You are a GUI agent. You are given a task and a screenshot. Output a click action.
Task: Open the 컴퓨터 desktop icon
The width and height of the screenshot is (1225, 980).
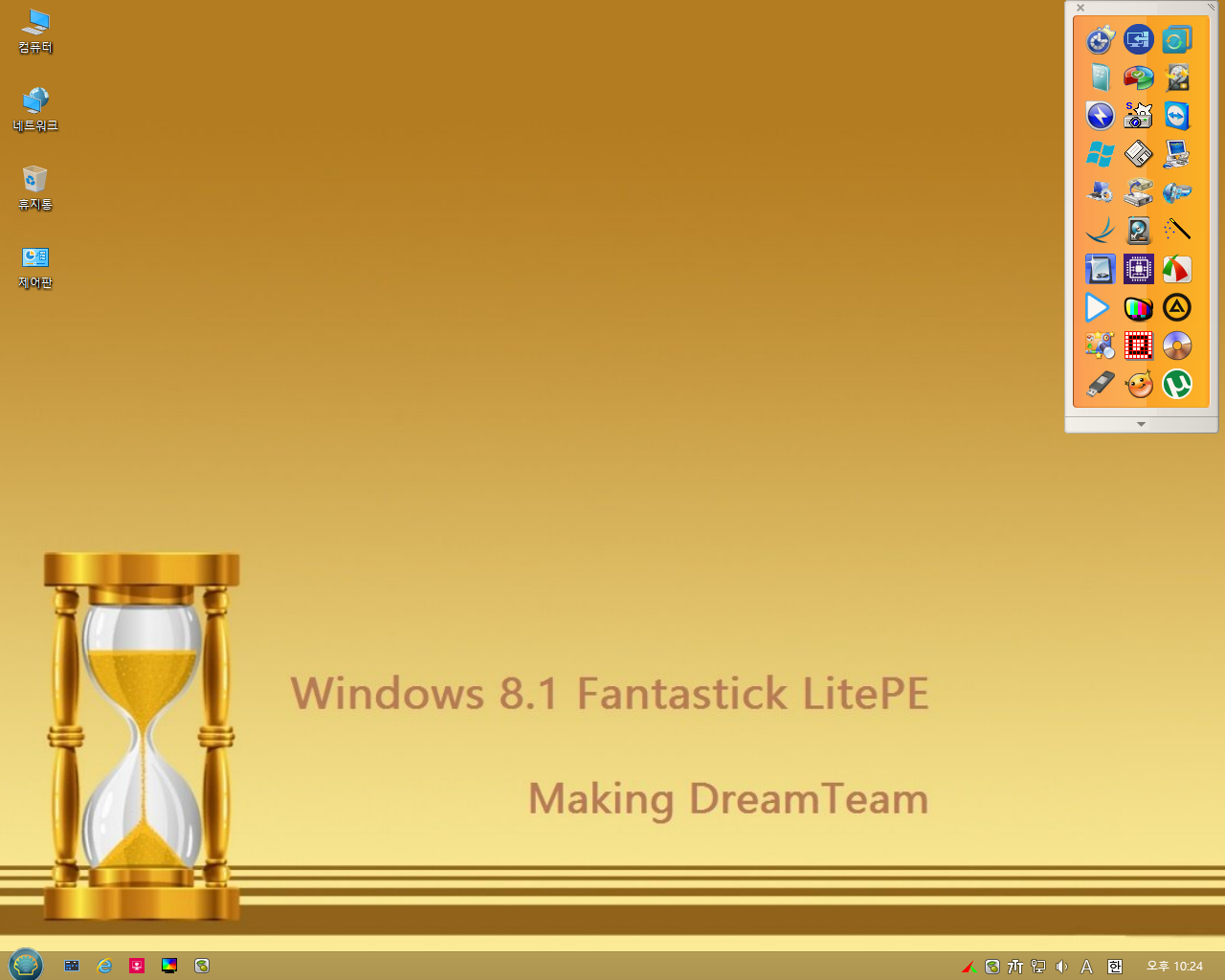[35, 31]
